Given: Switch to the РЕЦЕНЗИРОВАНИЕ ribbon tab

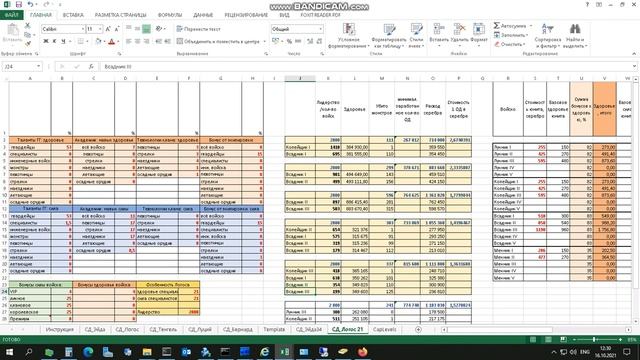Looking at the screenshot, I should 246,15.
